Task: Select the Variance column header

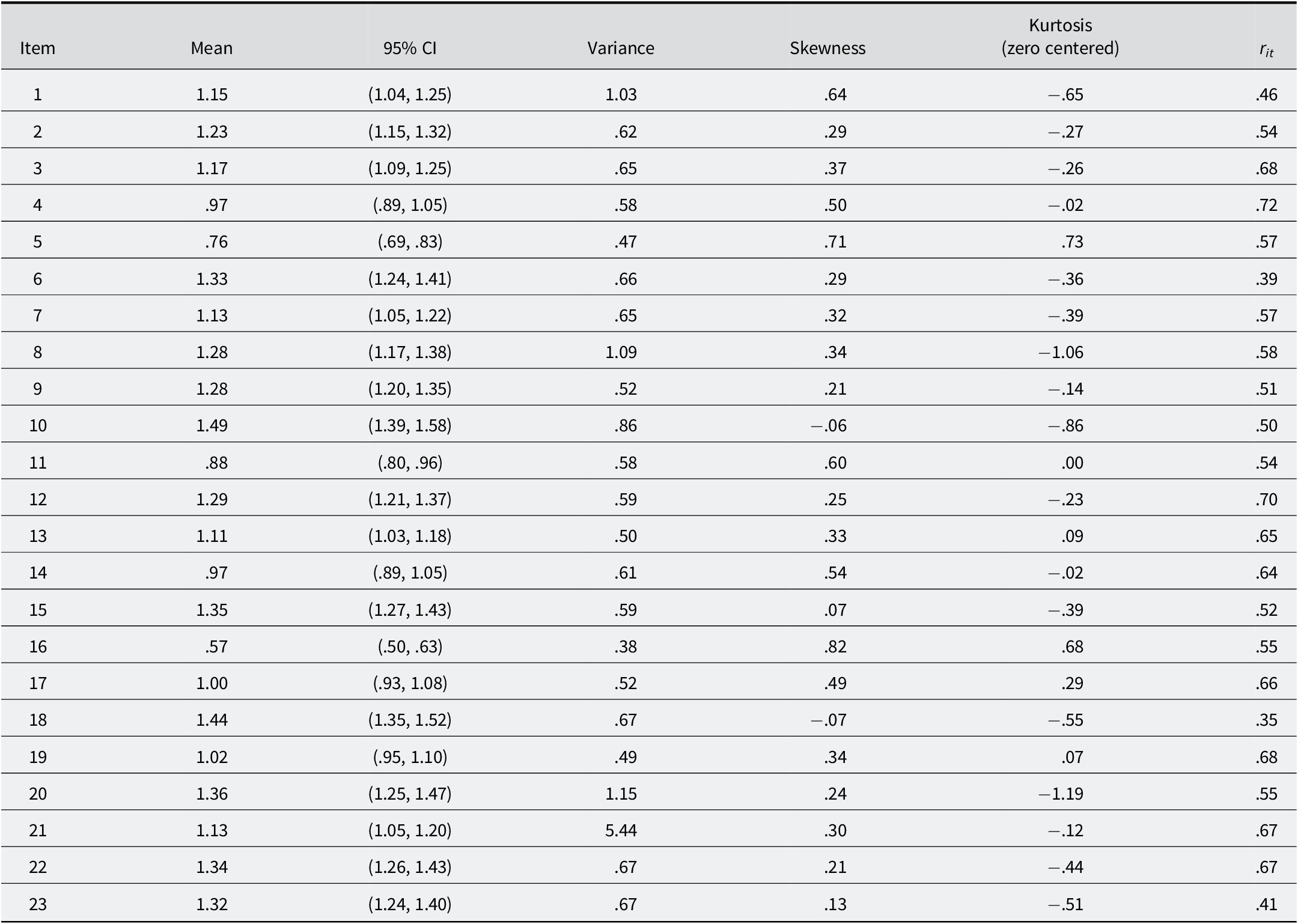Action: [x=621, y=48]
